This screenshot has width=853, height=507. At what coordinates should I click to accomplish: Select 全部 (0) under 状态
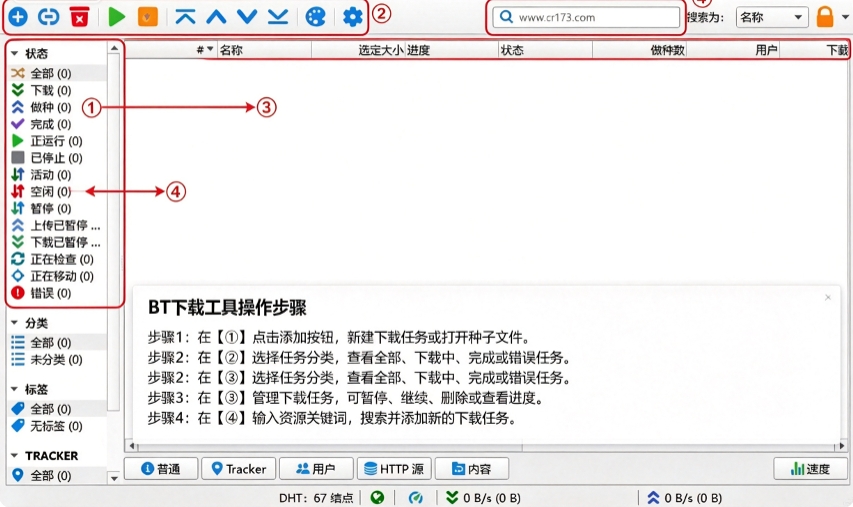coord(57,73)
